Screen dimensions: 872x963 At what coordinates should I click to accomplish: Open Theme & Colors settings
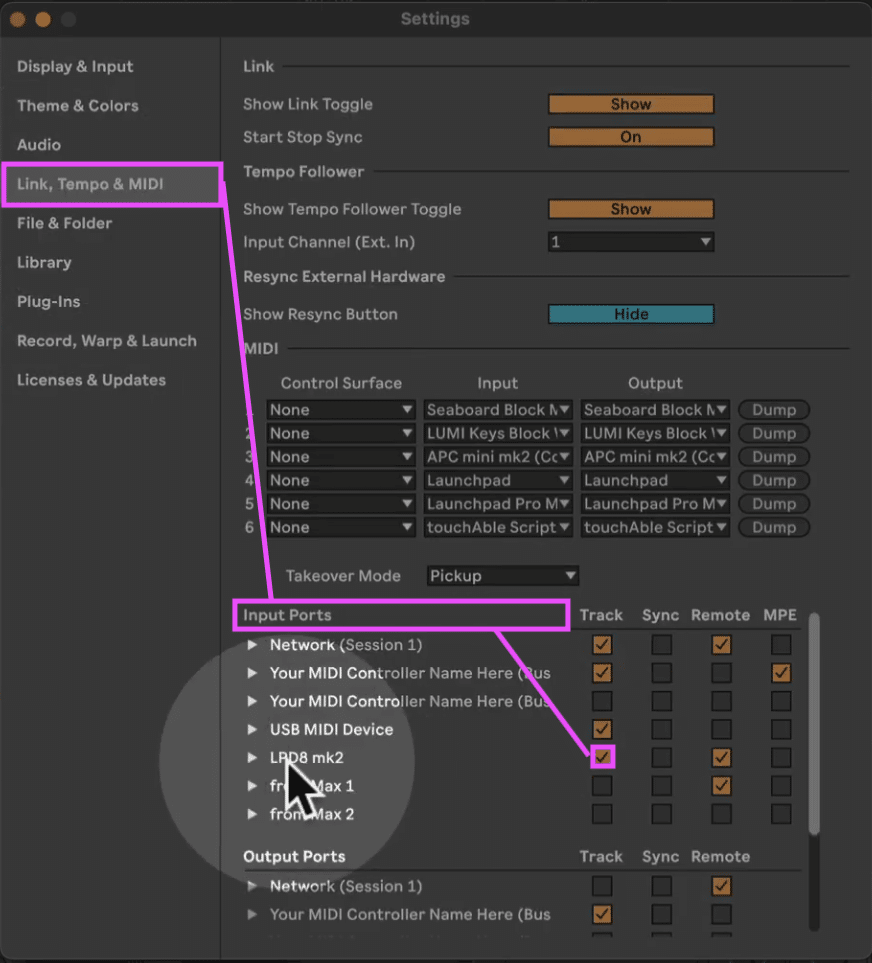pos(78,106)
